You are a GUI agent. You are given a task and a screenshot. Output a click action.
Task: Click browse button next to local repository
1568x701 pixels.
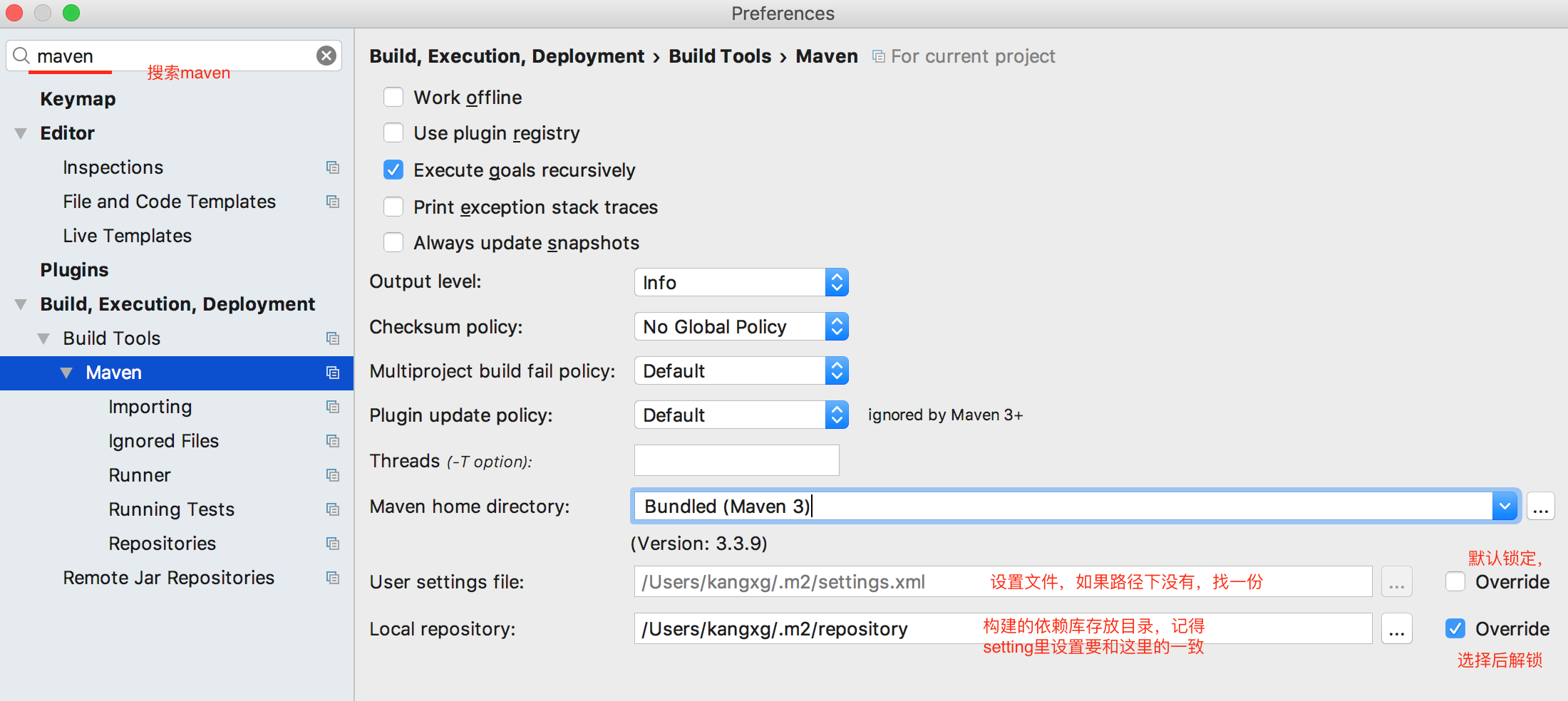(x=1396, y=628)
